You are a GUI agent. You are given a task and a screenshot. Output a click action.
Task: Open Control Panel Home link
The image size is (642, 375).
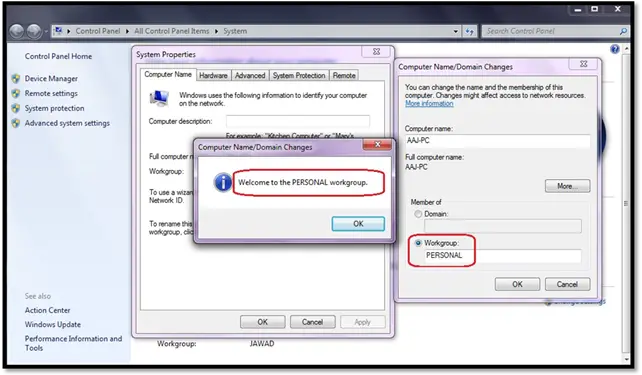(58, 56)
